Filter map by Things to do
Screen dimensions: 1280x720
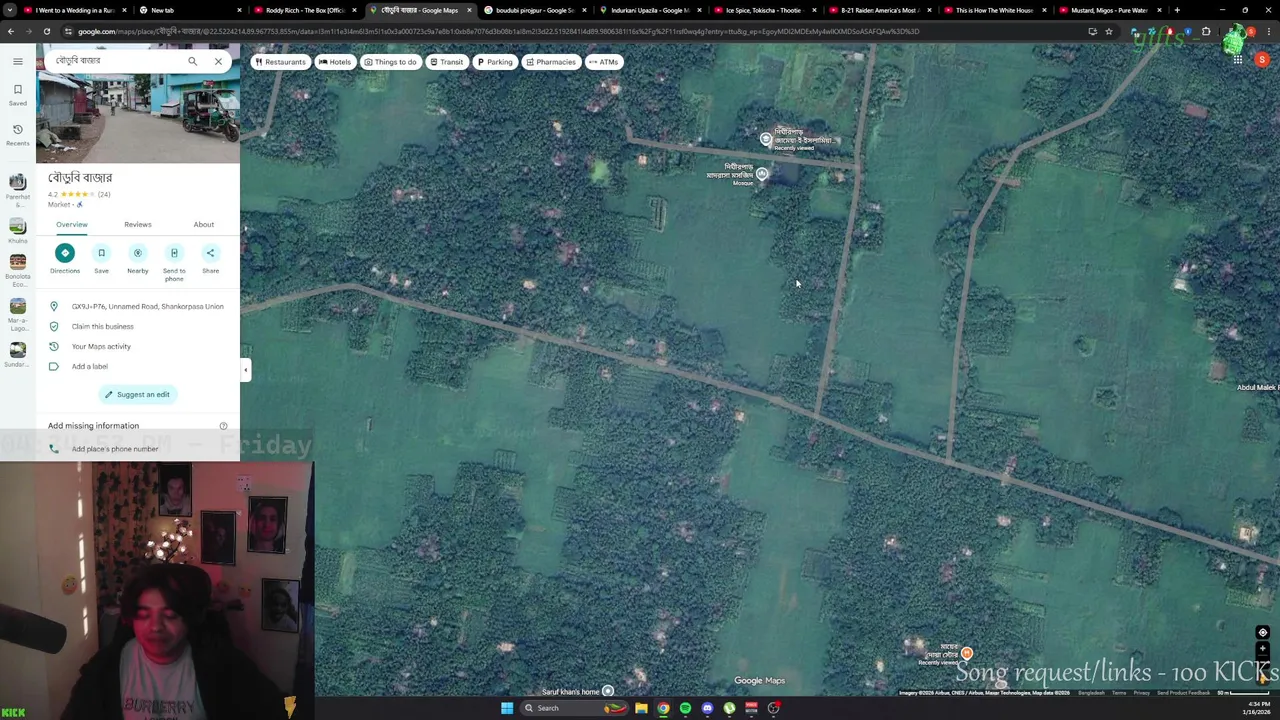click(x=390, y=62)
